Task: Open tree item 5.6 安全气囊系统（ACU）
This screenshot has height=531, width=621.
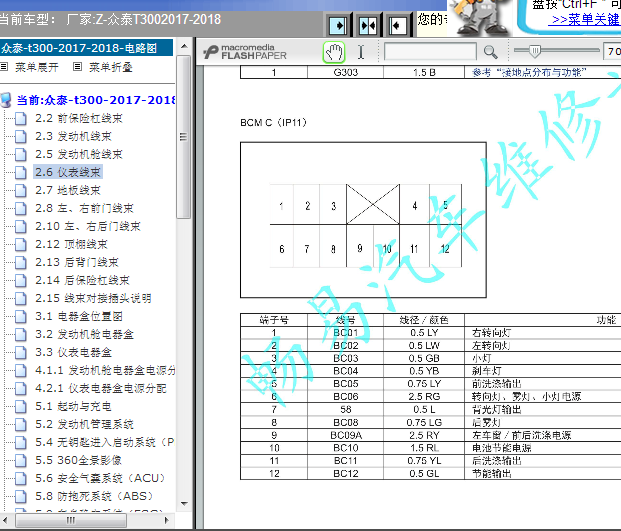Action: (x=100, y=478)
